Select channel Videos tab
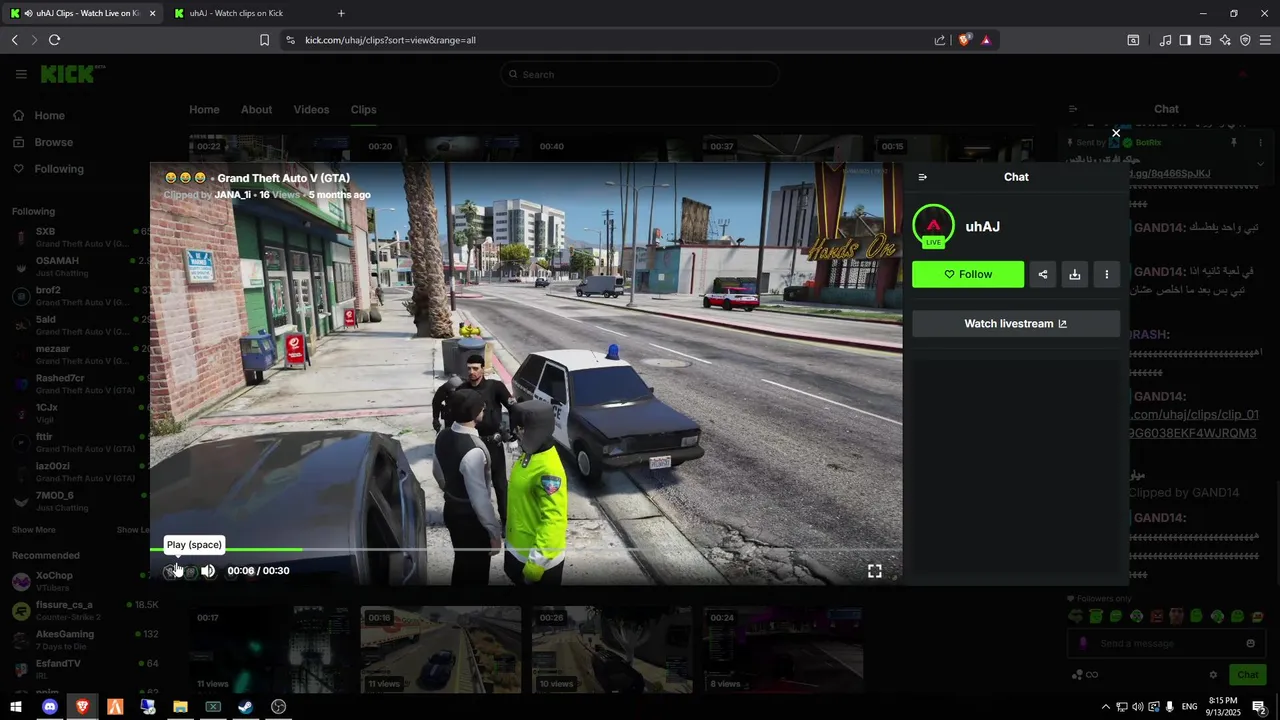 click(311, 110)
